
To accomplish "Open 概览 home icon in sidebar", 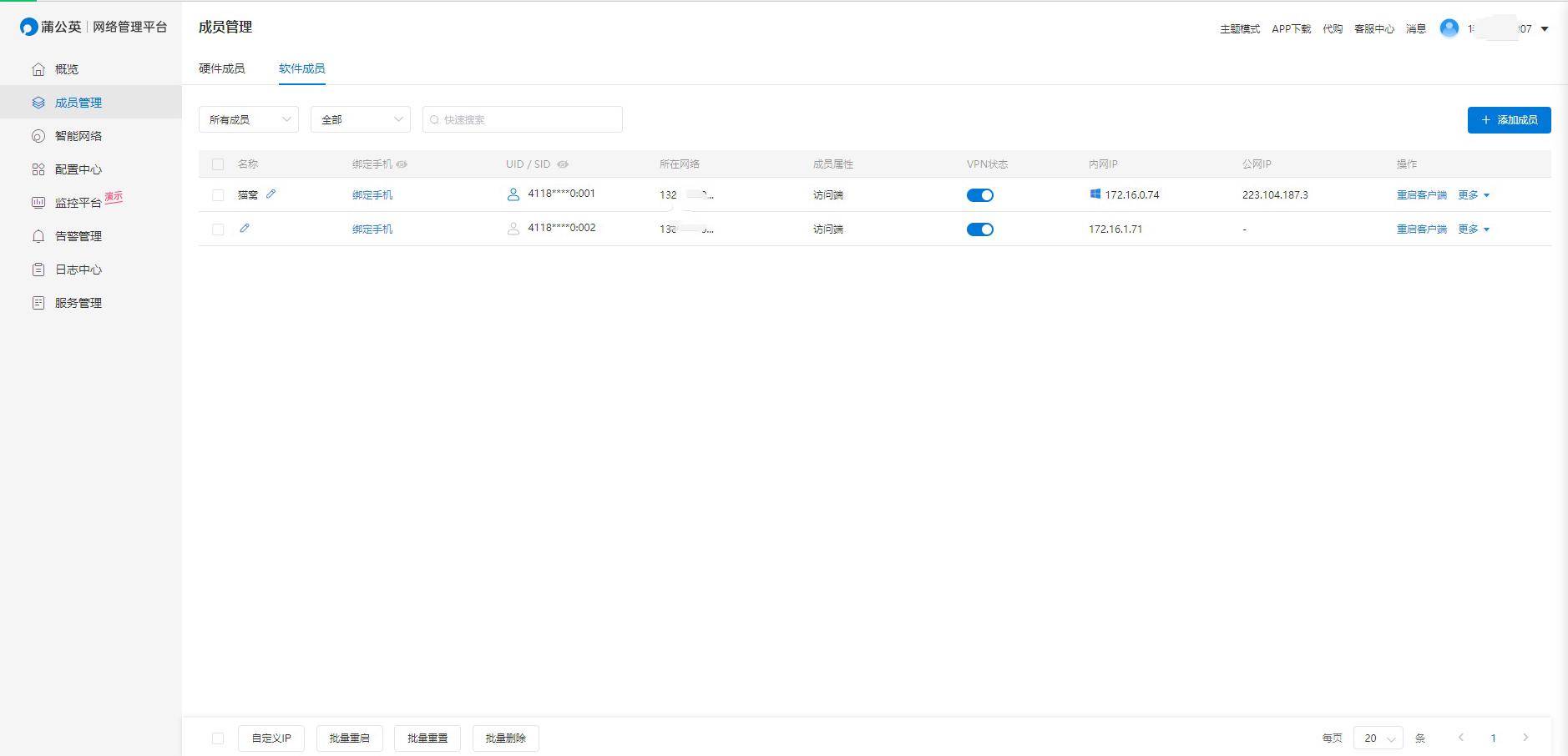I will pyautogui.click(x=38, y=69).
